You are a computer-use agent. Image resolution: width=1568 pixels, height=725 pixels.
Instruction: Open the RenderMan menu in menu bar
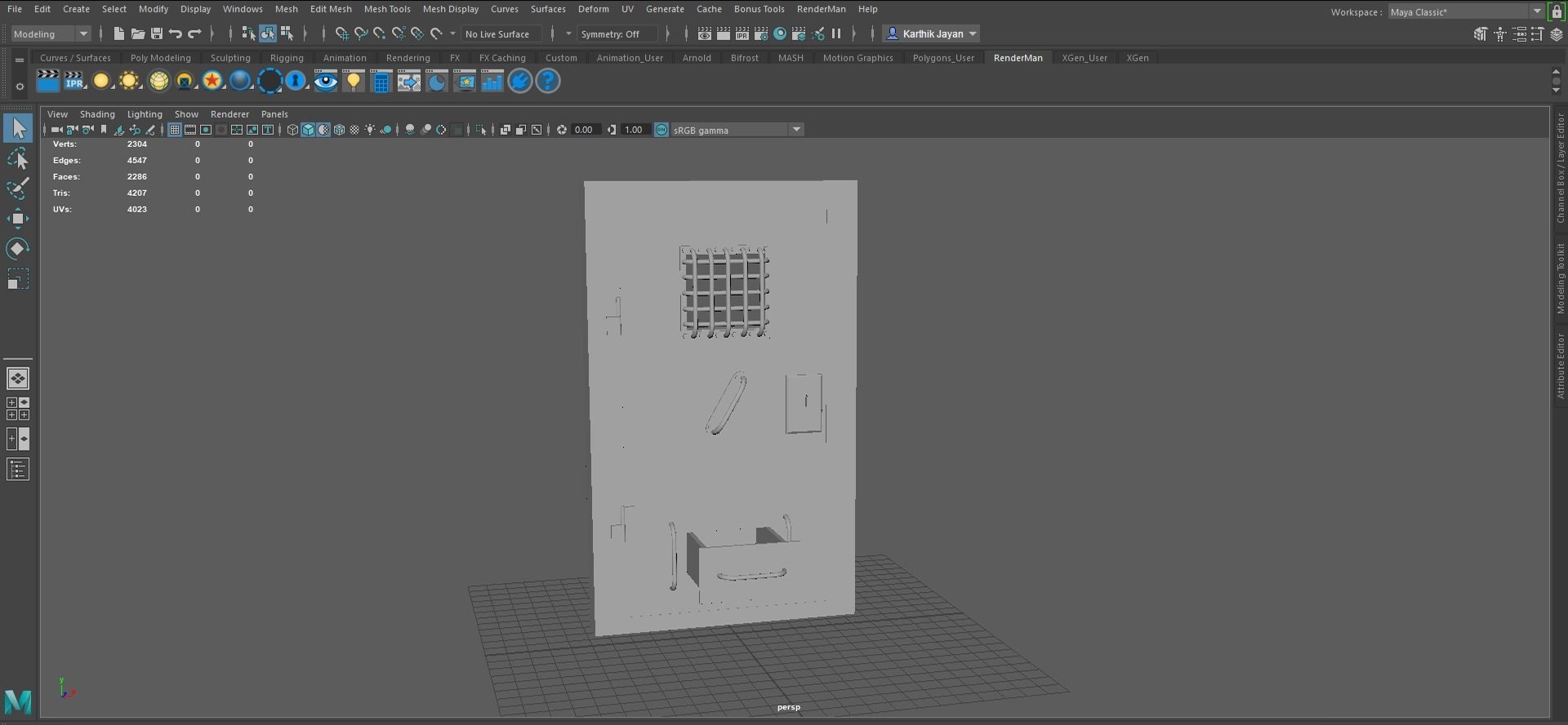click(821, 9)
